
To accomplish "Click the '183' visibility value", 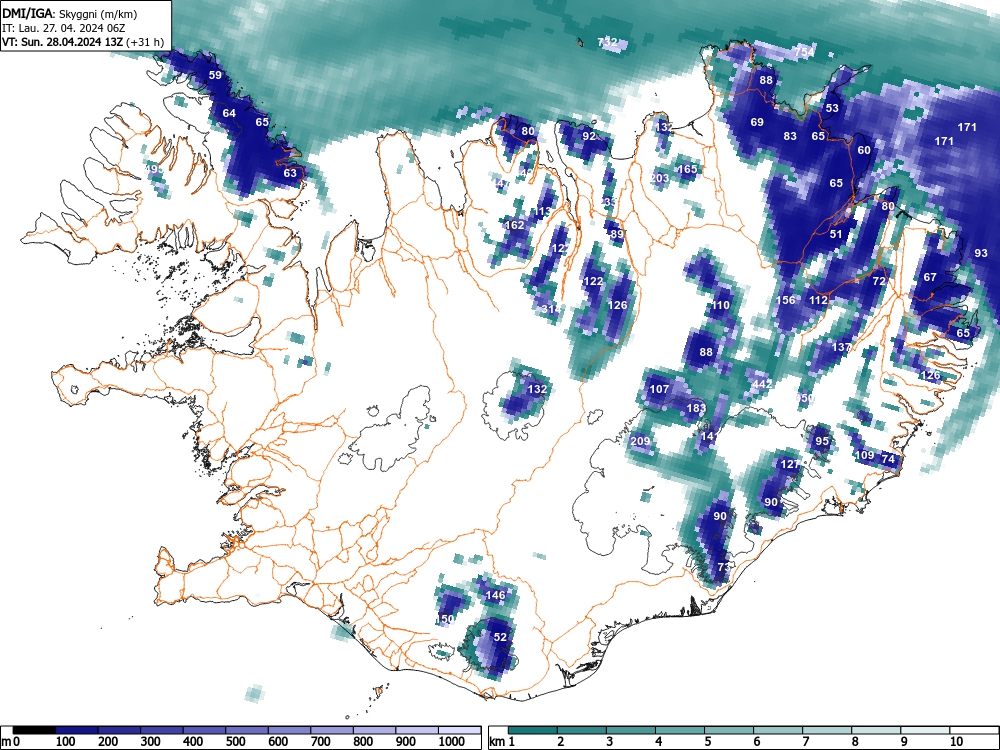I will [696, 408].
